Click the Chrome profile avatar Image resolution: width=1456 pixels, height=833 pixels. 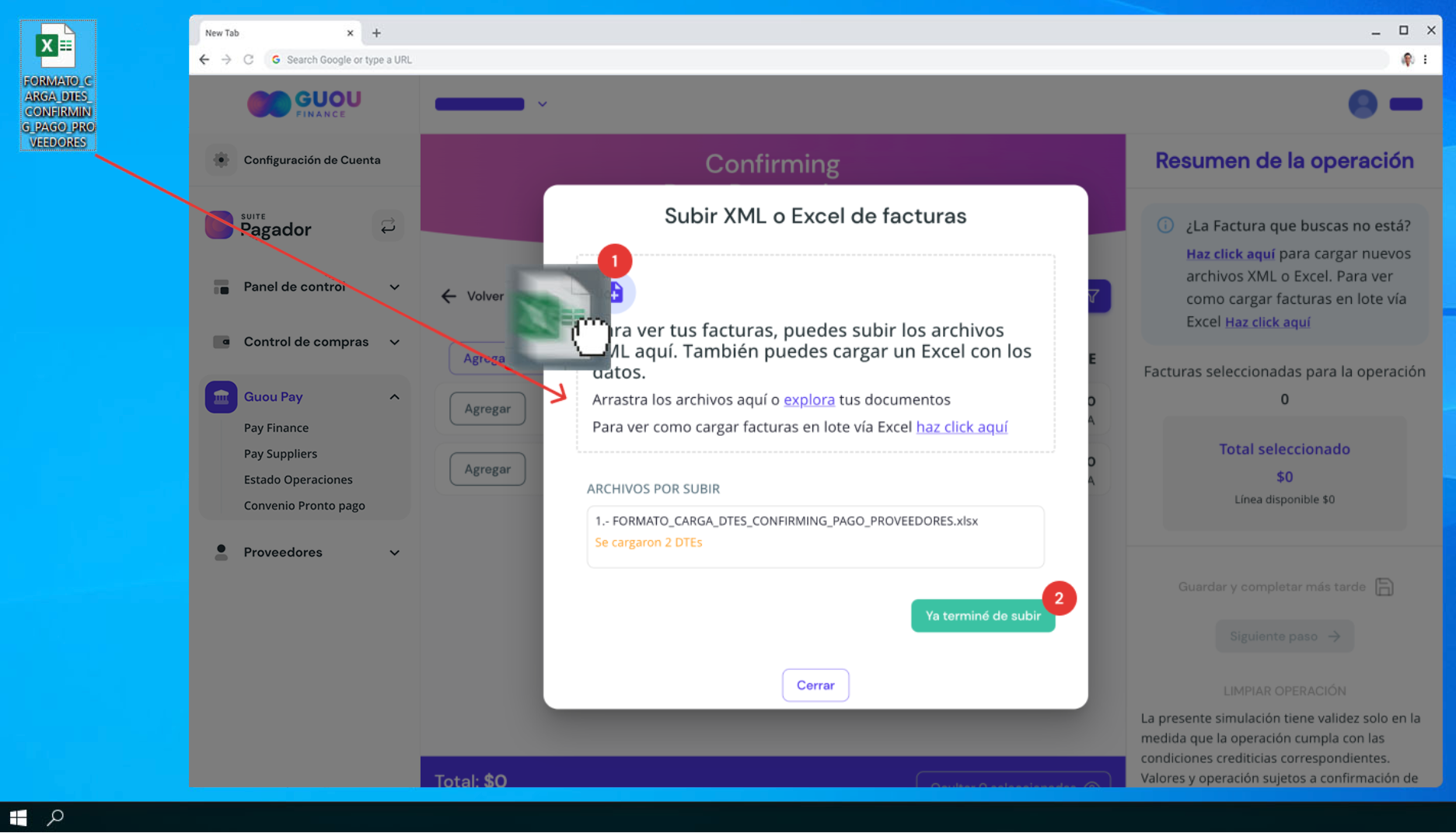(1407, 60)
